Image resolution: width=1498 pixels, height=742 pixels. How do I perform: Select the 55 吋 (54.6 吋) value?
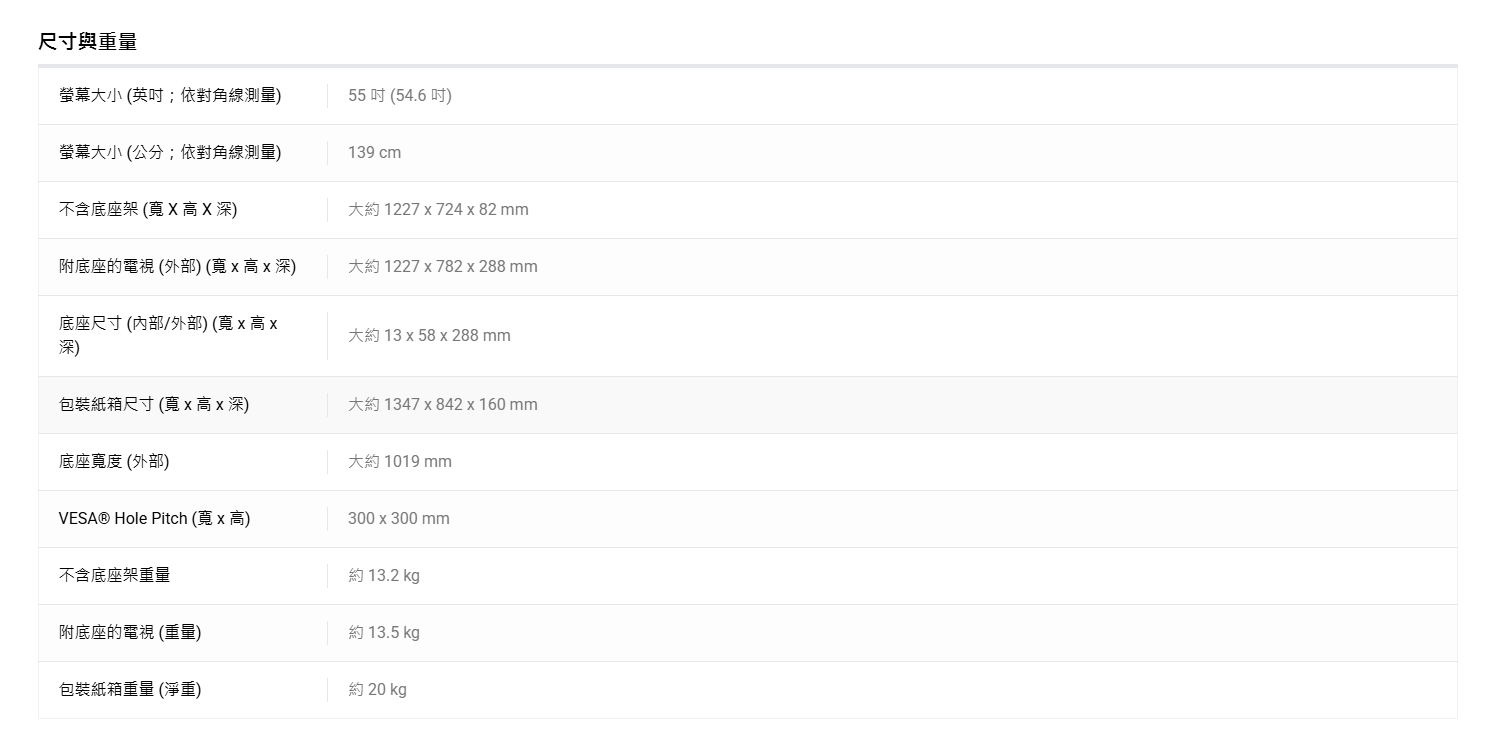399,95
